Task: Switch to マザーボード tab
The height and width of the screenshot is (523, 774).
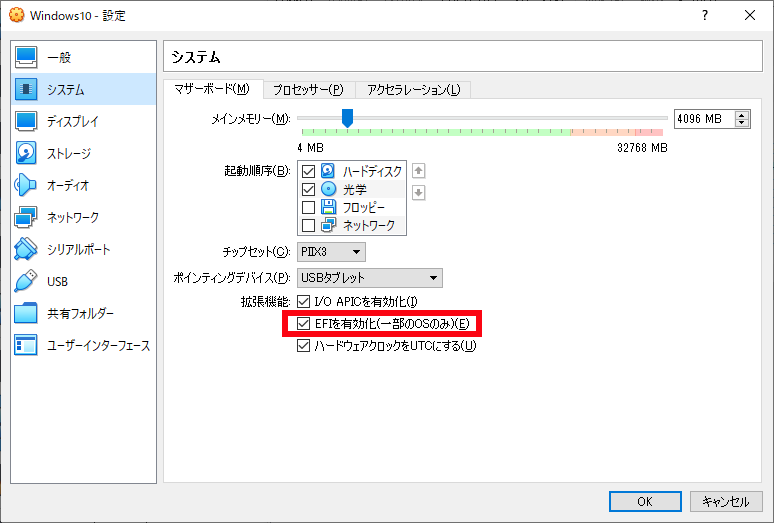Action: click(x=212, y=89)
